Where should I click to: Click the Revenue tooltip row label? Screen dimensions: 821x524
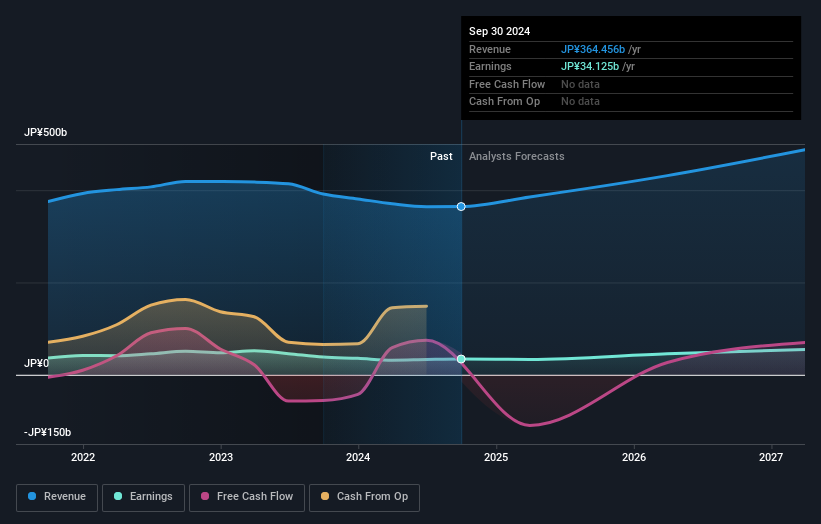point(490,49)
